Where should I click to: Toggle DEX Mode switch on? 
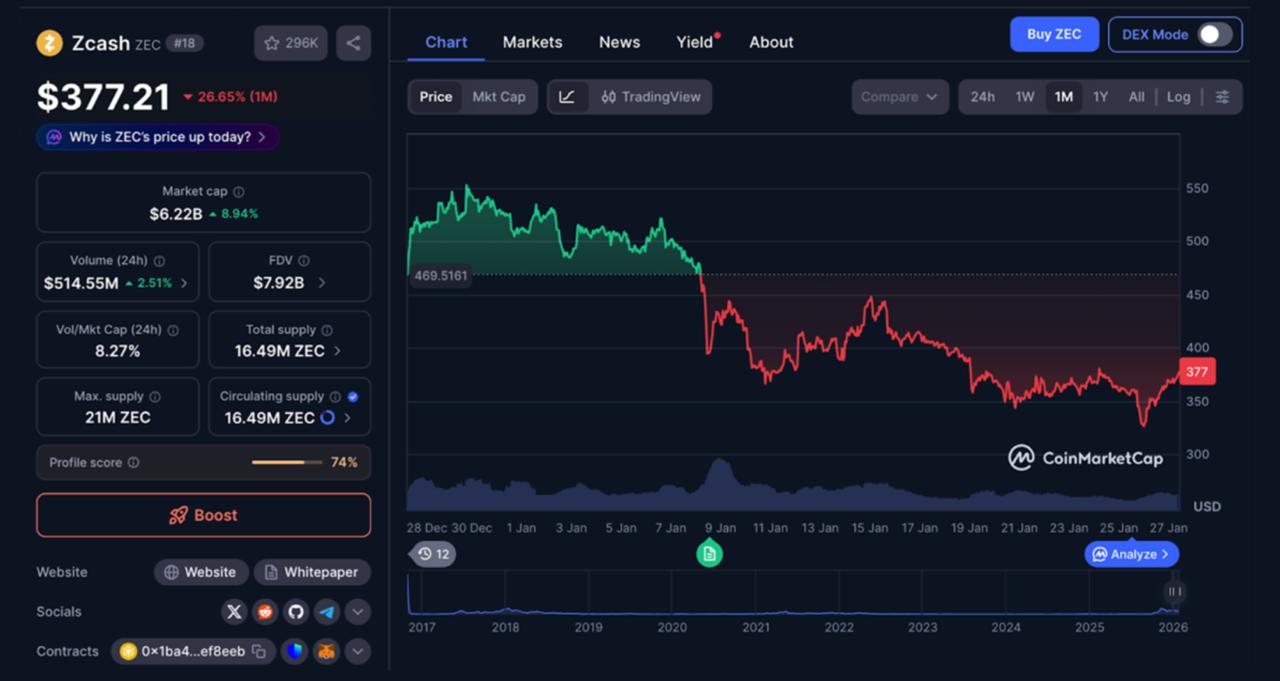tap(1214, 34)
